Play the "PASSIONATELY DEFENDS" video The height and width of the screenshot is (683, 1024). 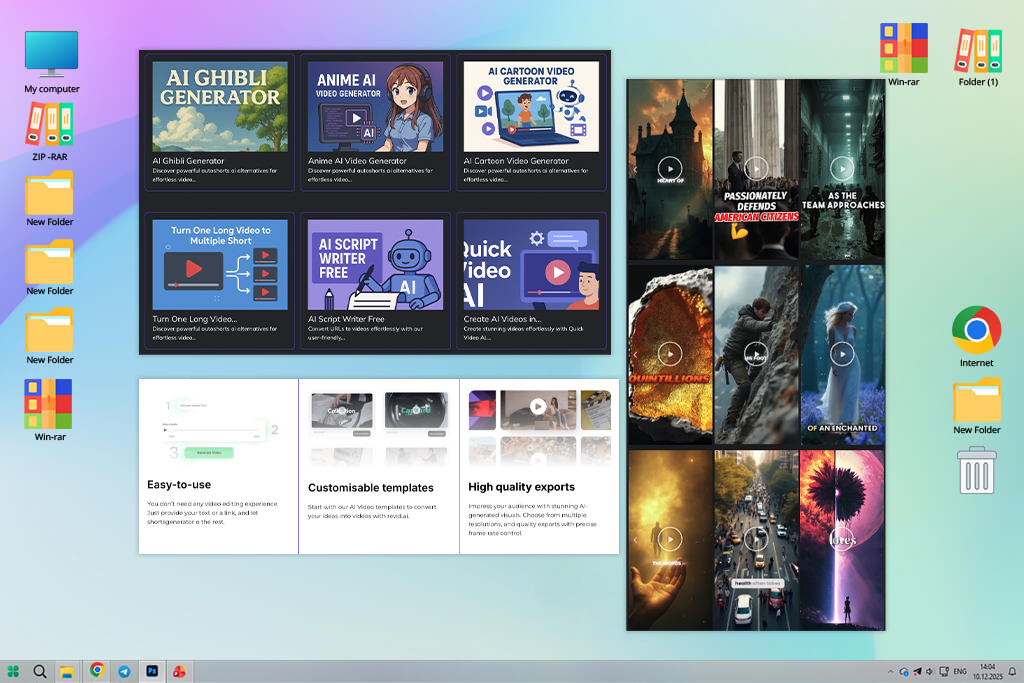(756, 168)
